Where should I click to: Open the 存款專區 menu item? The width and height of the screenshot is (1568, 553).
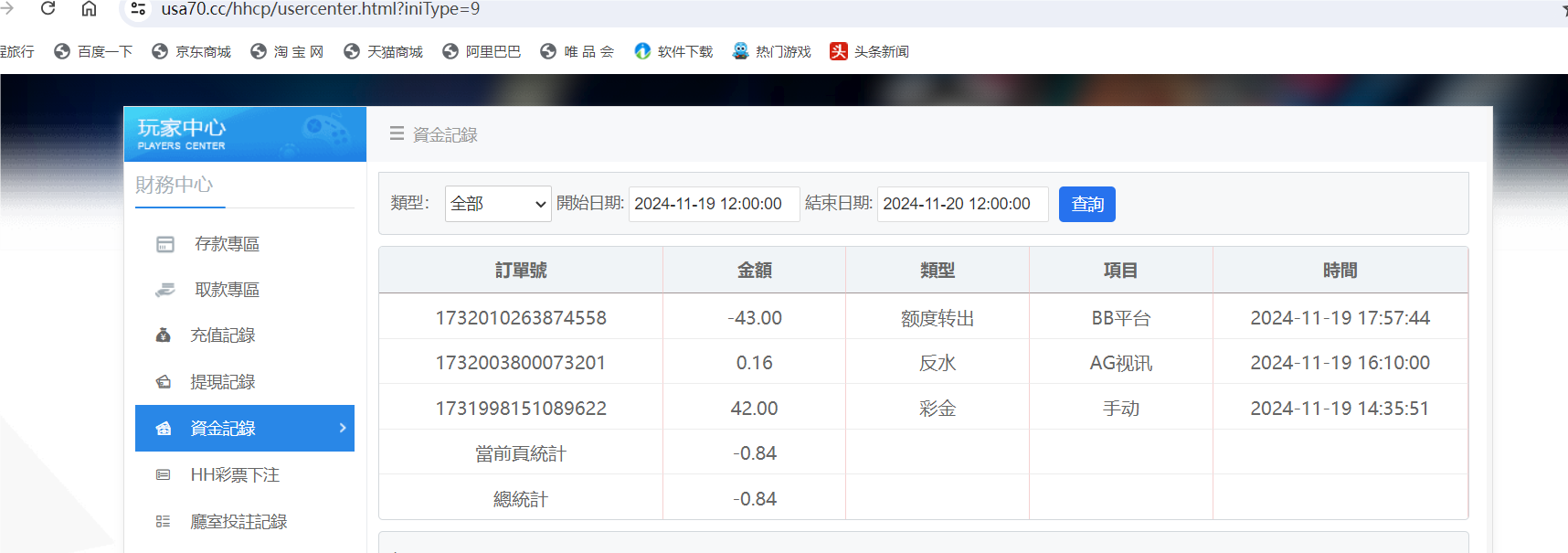pos(227,244)
